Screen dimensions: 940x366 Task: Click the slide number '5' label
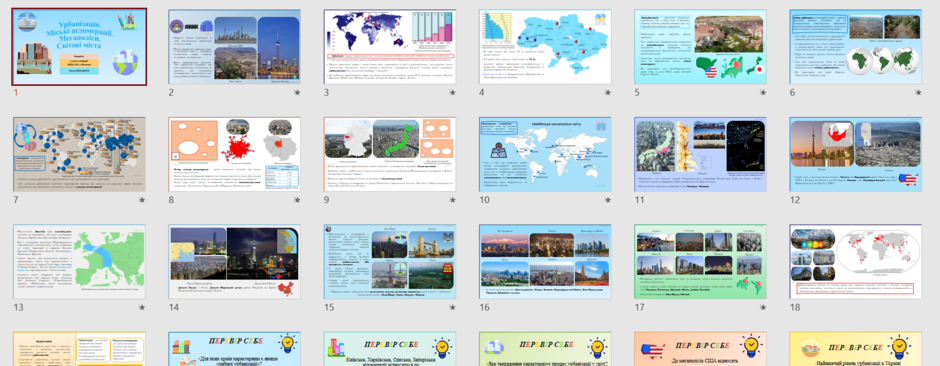[x=637, y=92]
